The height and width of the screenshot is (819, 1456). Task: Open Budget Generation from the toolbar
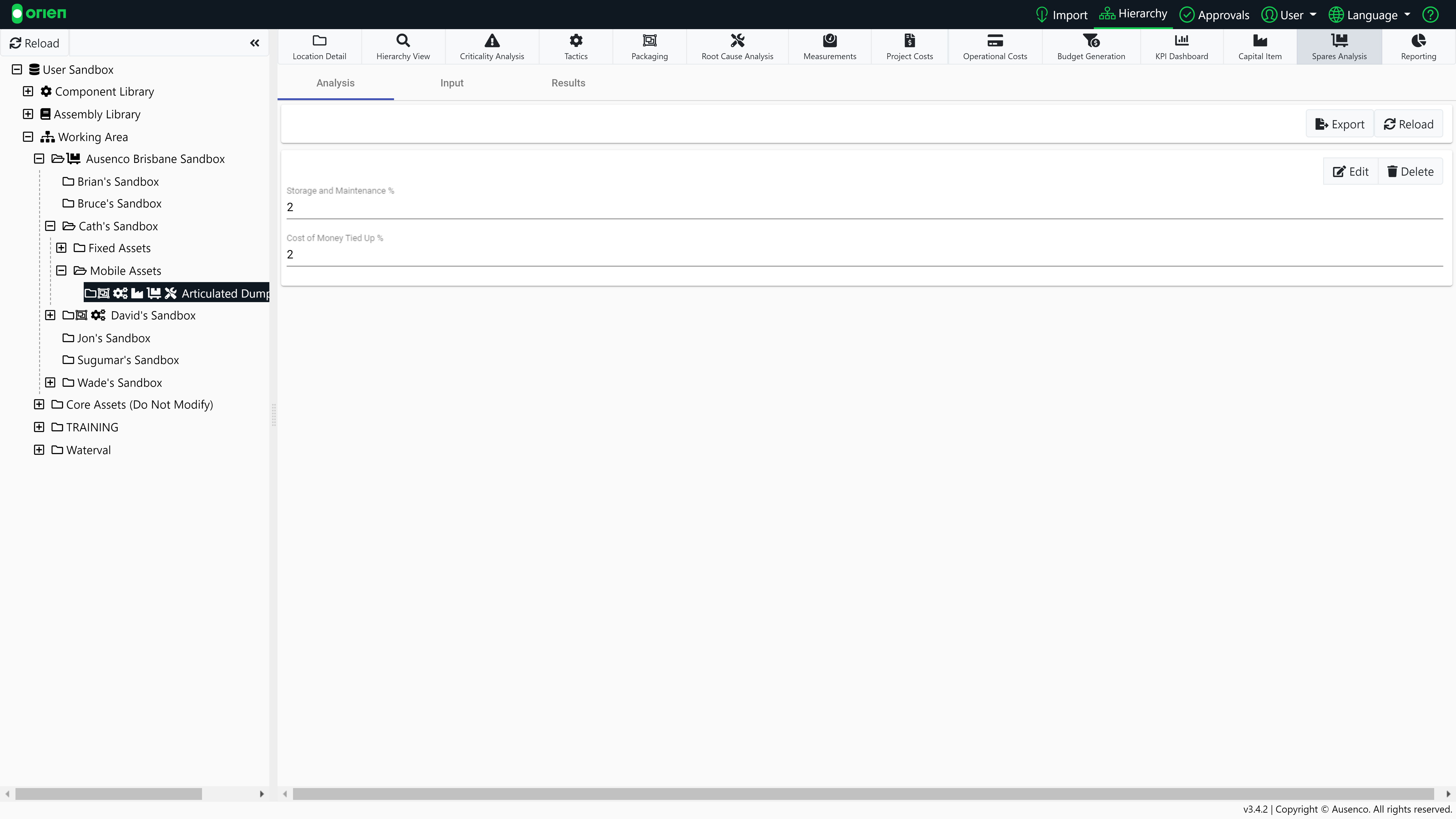[x=1090, y=47]
